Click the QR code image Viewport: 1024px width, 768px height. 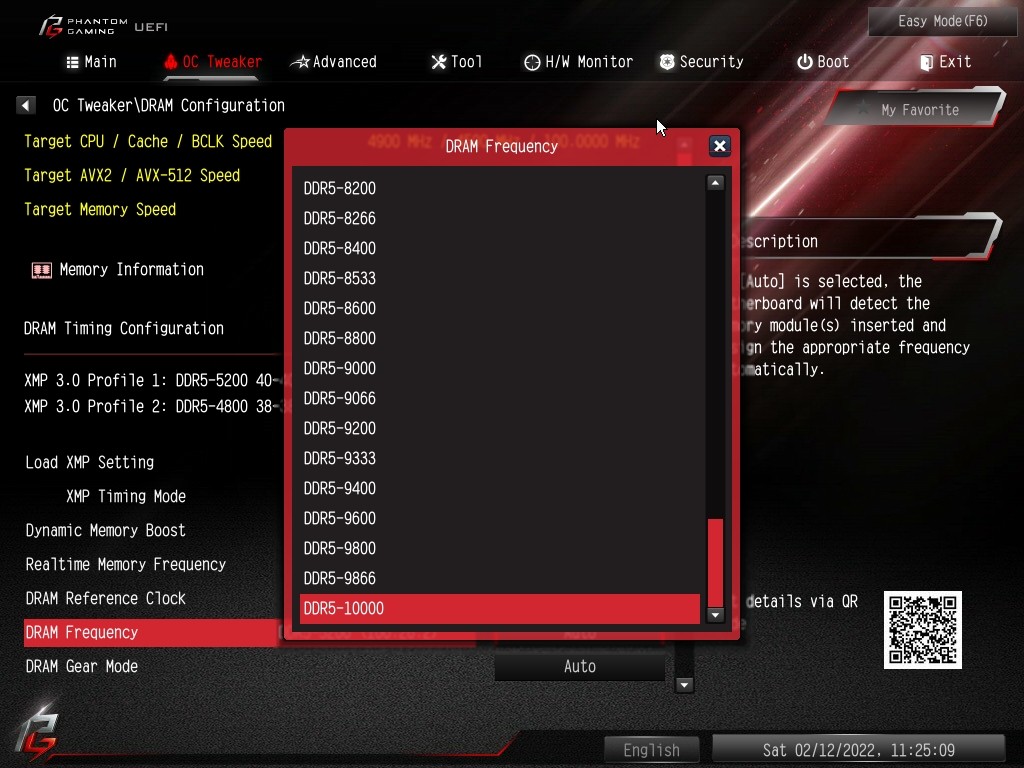pyautogui.click(x=922, y=630)
